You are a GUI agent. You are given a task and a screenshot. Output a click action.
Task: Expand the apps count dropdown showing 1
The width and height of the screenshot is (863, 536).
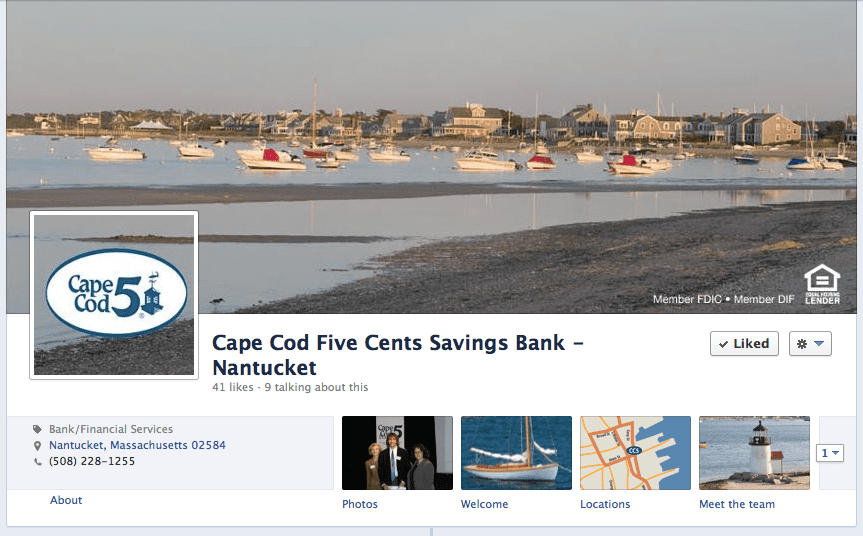coord(830,453)
